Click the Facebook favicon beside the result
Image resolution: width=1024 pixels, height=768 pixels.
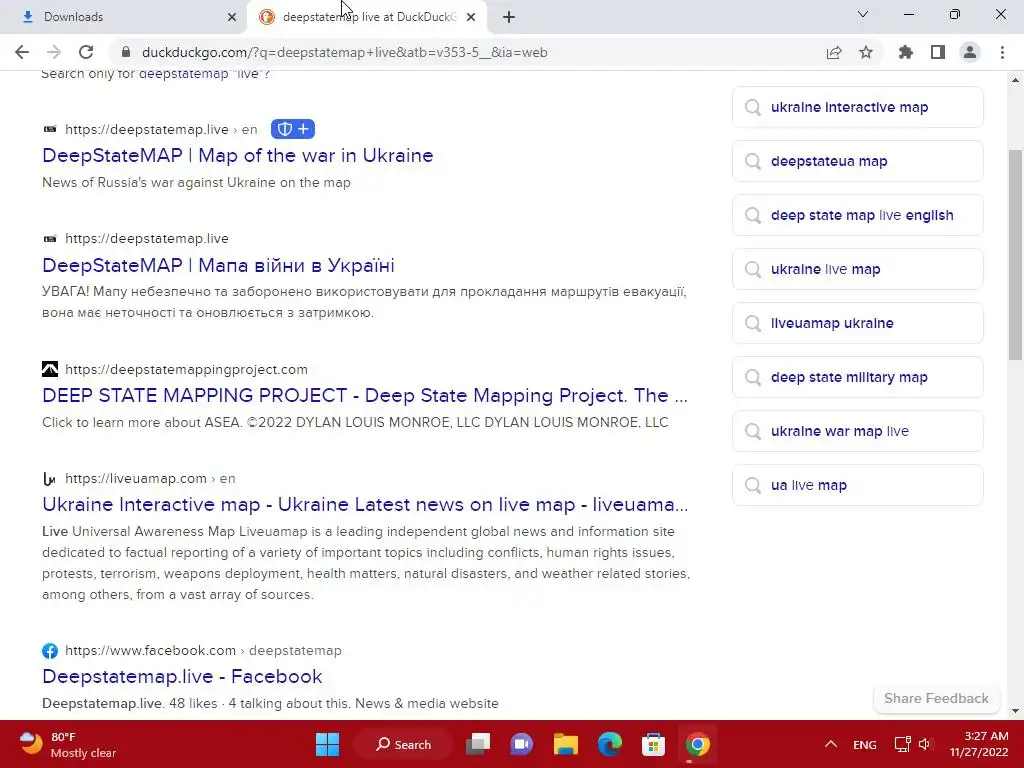point(50,650)
